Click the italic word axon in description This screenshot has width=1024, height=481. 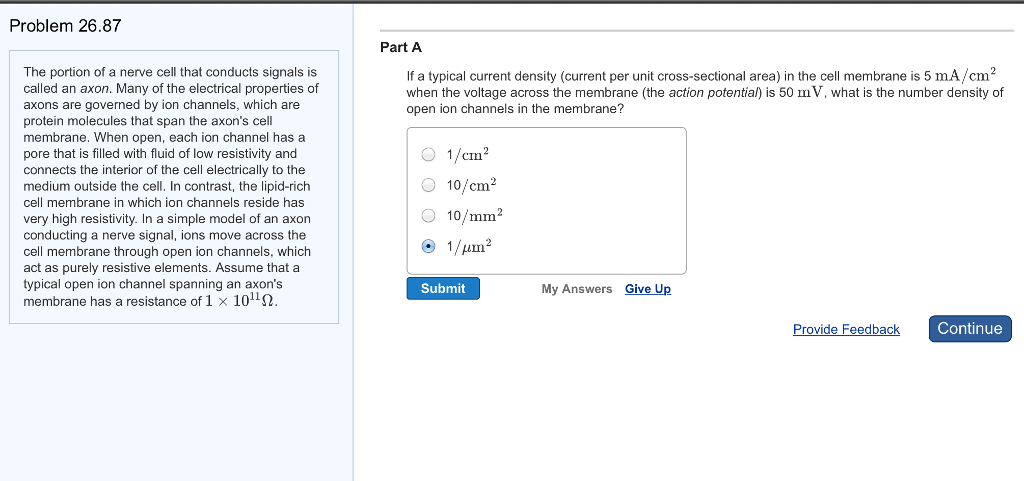(93, 89)
